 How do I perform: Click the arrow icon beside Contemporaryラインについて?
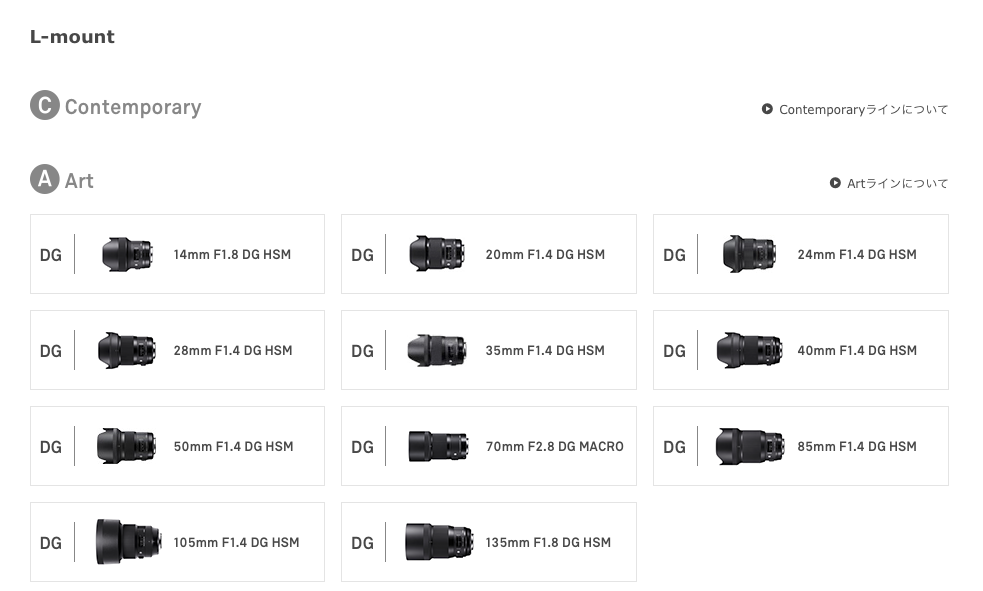pos(767,109)
